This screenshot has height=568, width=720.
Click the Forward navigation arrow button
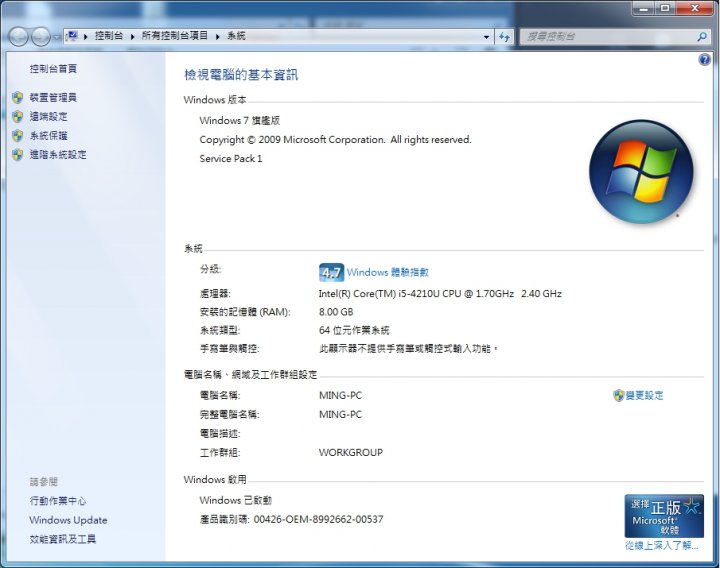coord(41,36)
